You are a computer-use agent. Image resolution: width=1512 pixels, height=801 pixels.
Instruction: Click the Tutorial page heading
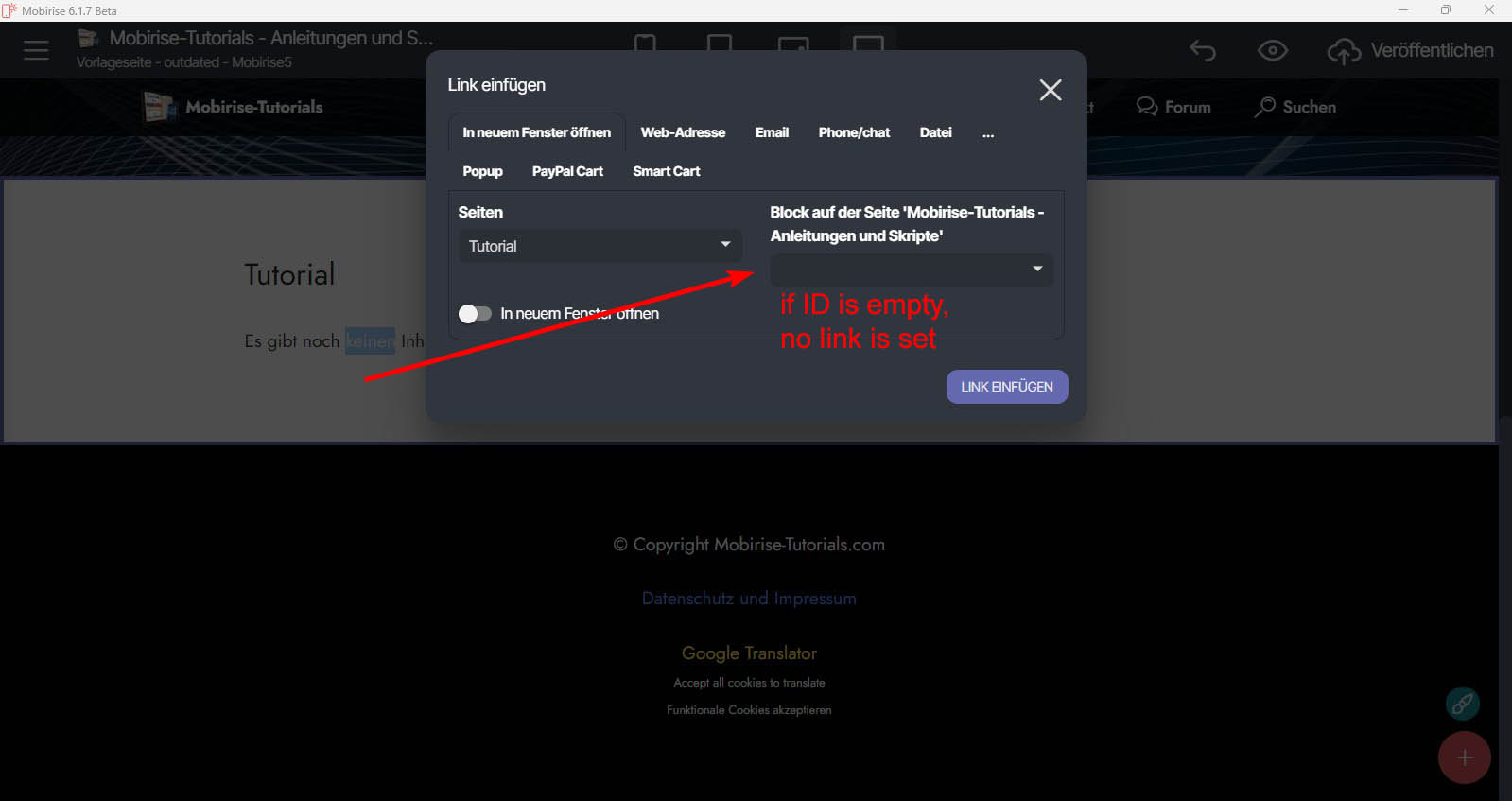tap(289, 274)
